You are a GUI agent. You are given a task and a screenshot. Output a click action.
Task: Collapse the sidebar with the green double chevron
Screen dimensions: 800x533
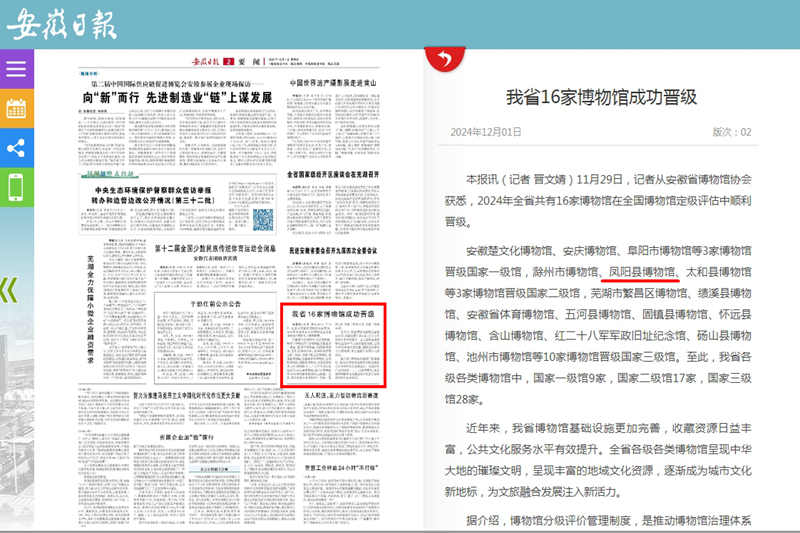click(9, 290)
